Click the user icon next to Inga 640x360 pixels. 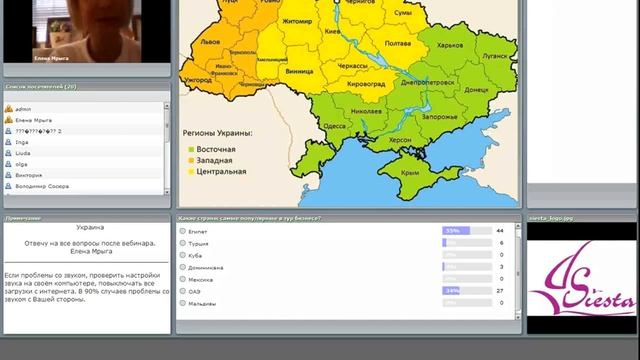click(8, 142)
